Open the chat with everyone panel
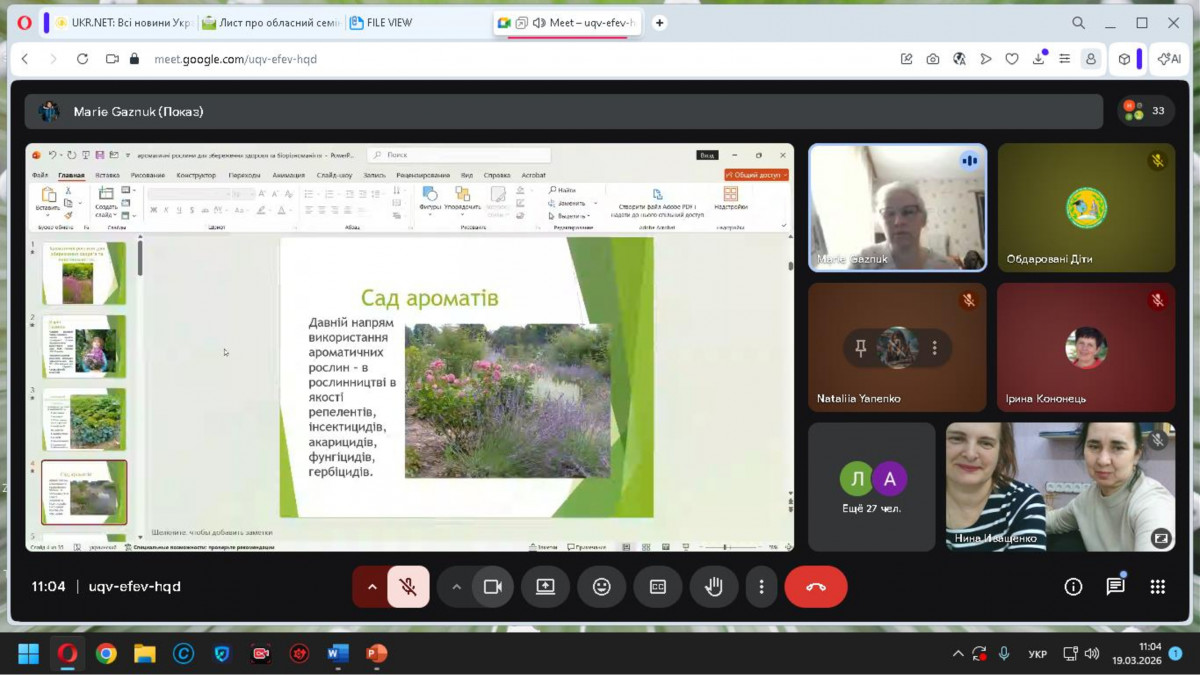The width and height of the screenshot is (1200, 675). [1115, 587]
